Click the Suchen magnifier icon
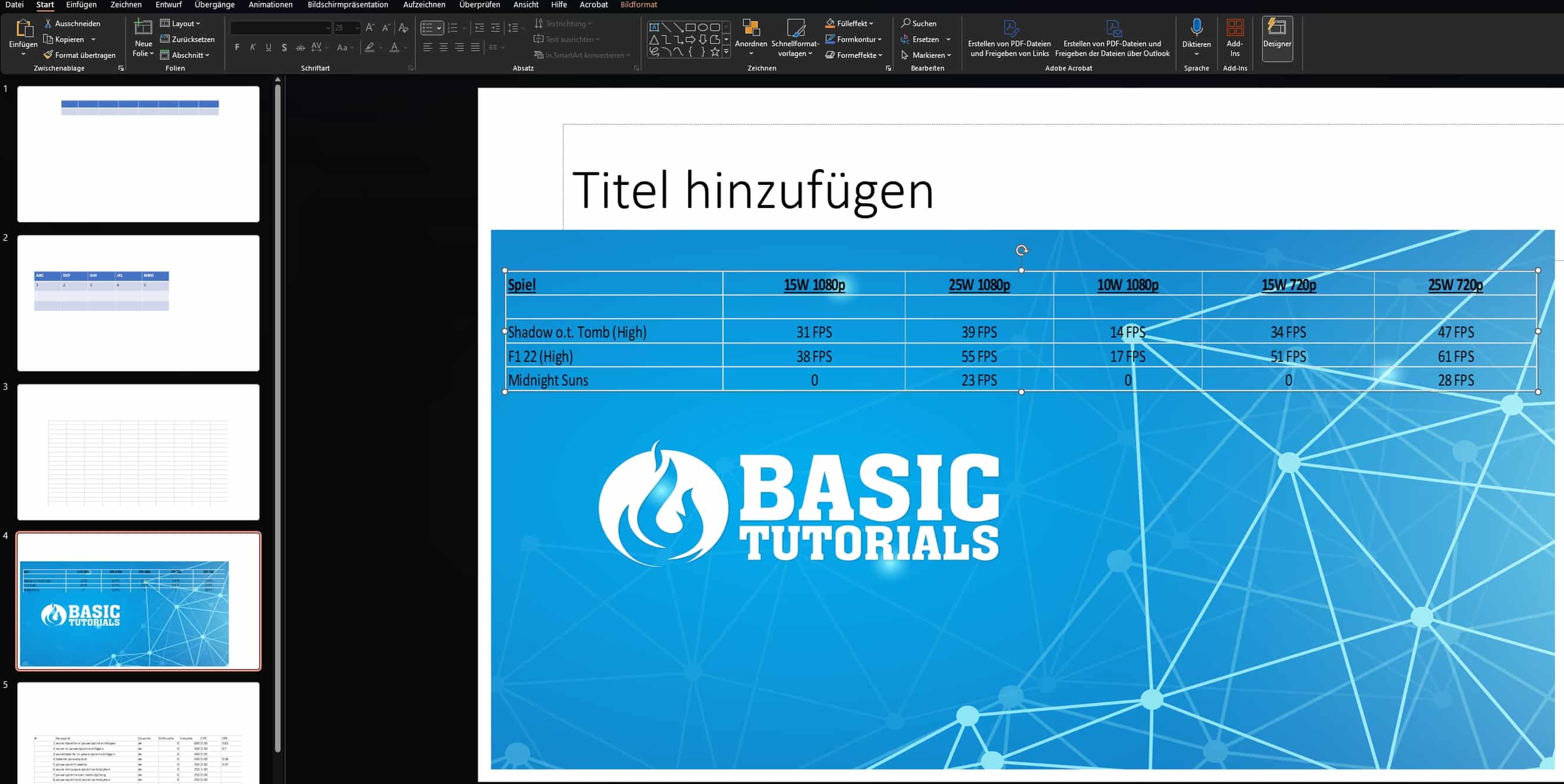 906,23
